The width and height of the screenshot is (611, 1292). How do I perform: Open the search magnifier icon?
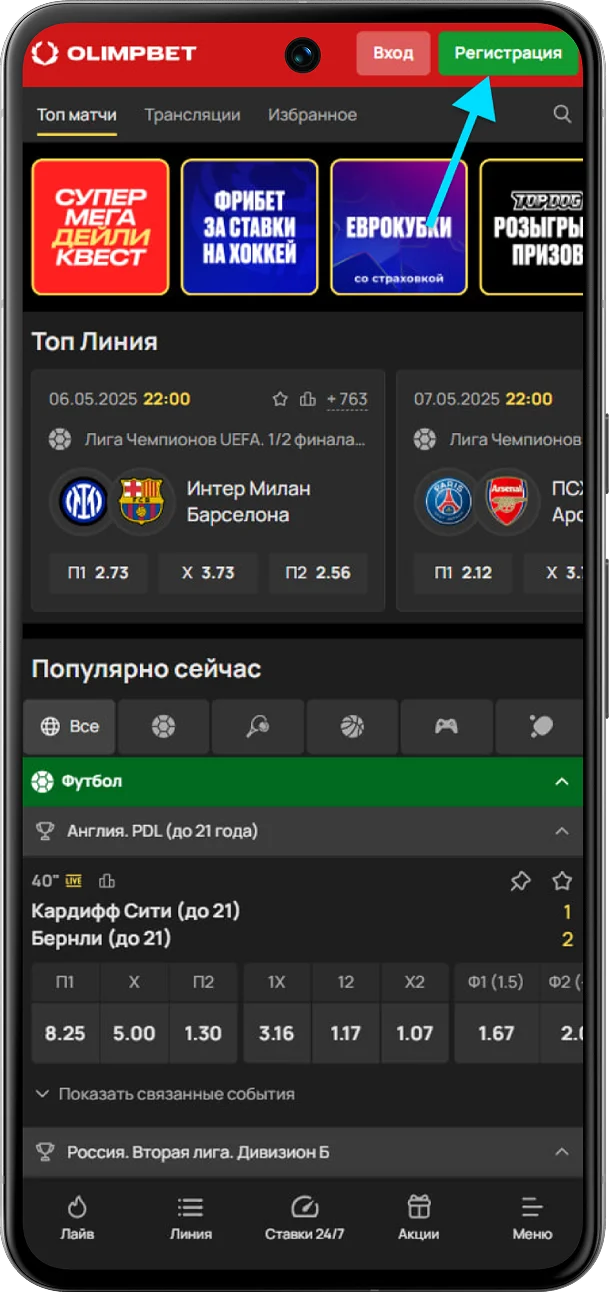tap(563, 115)
